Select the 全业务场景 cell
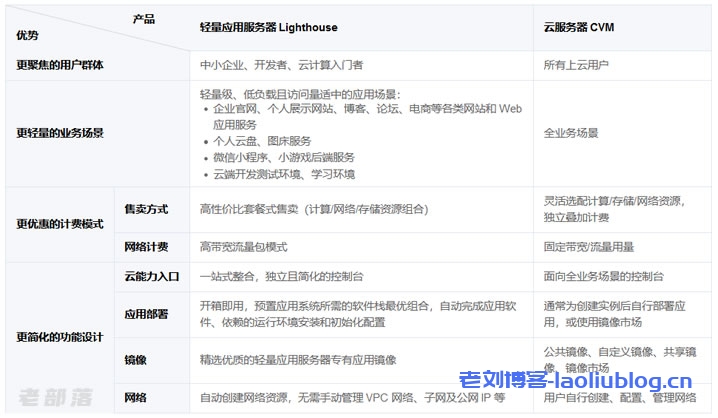 571,132
